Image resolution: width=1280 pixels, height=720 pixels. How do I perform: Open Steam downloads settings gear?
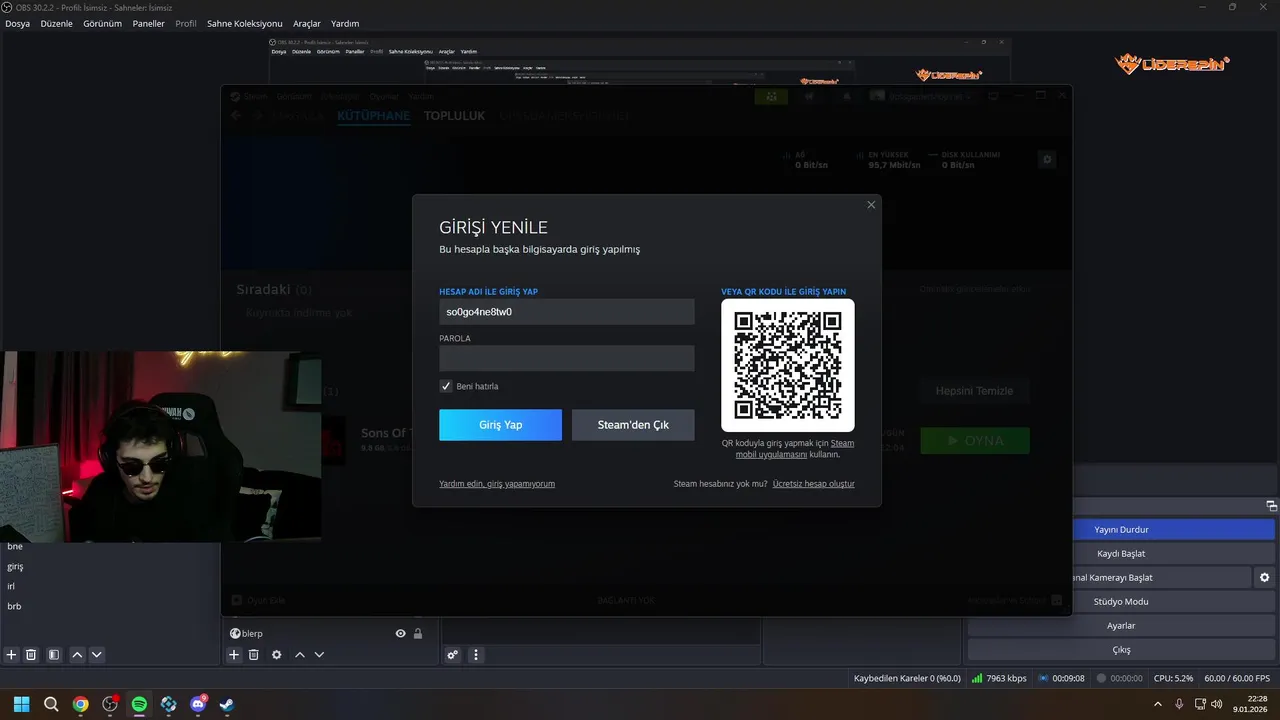point(1047,159)
